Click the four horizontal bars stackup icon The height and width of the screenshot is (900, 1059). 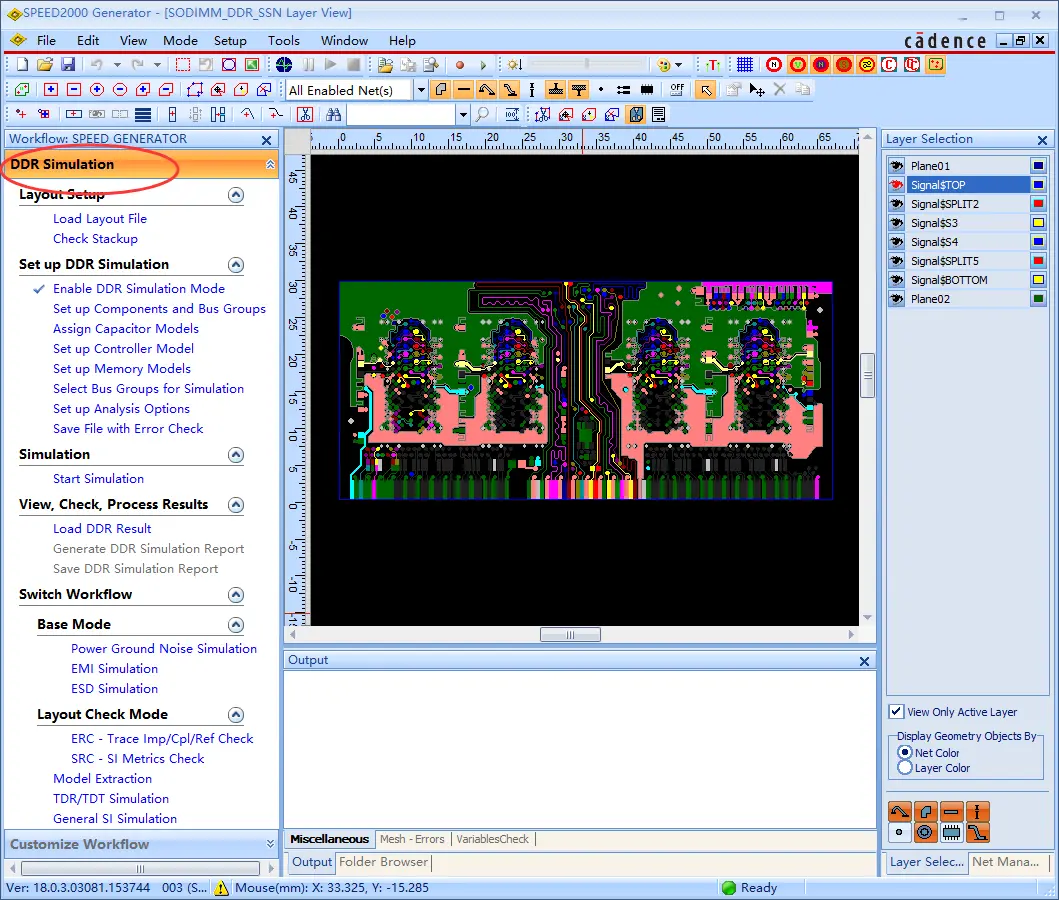[x=143, y=115]
